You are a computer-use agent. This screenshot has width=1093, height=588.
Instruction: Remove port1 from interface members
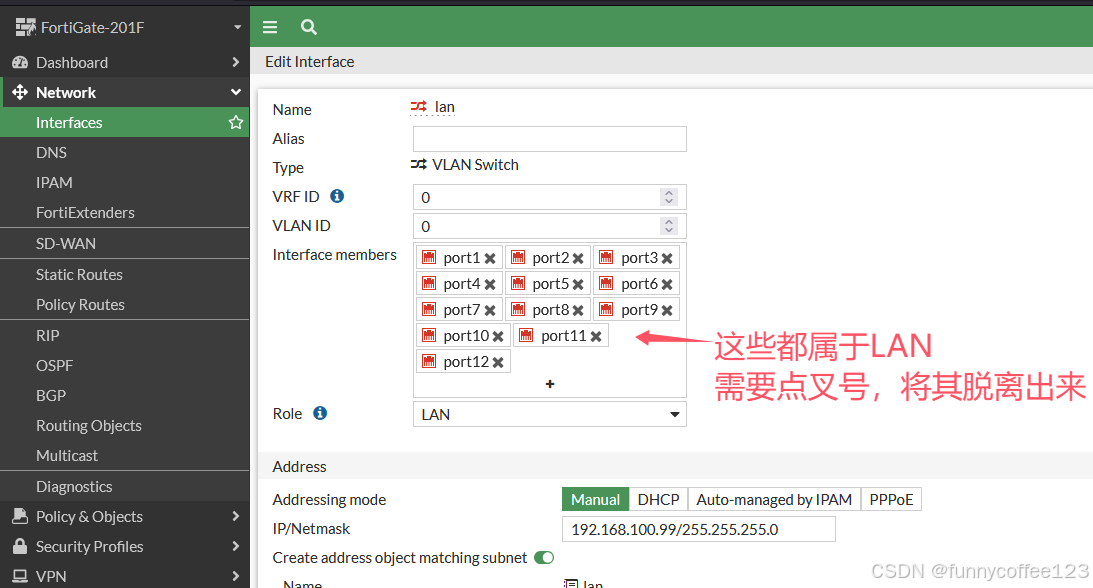490,258
